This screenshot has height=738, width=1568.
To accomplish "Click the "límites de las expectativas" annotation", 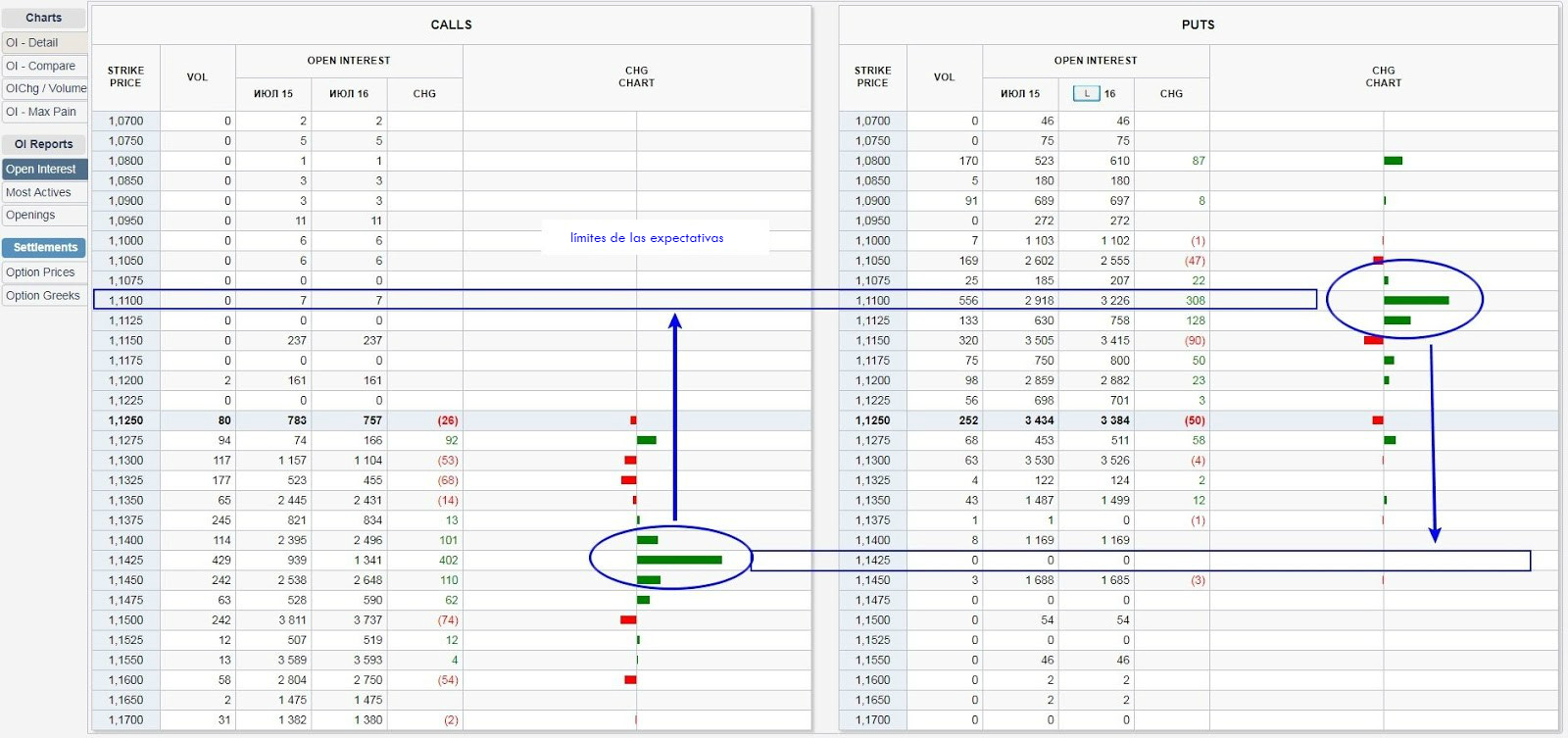I will click(x=647, y=238).
